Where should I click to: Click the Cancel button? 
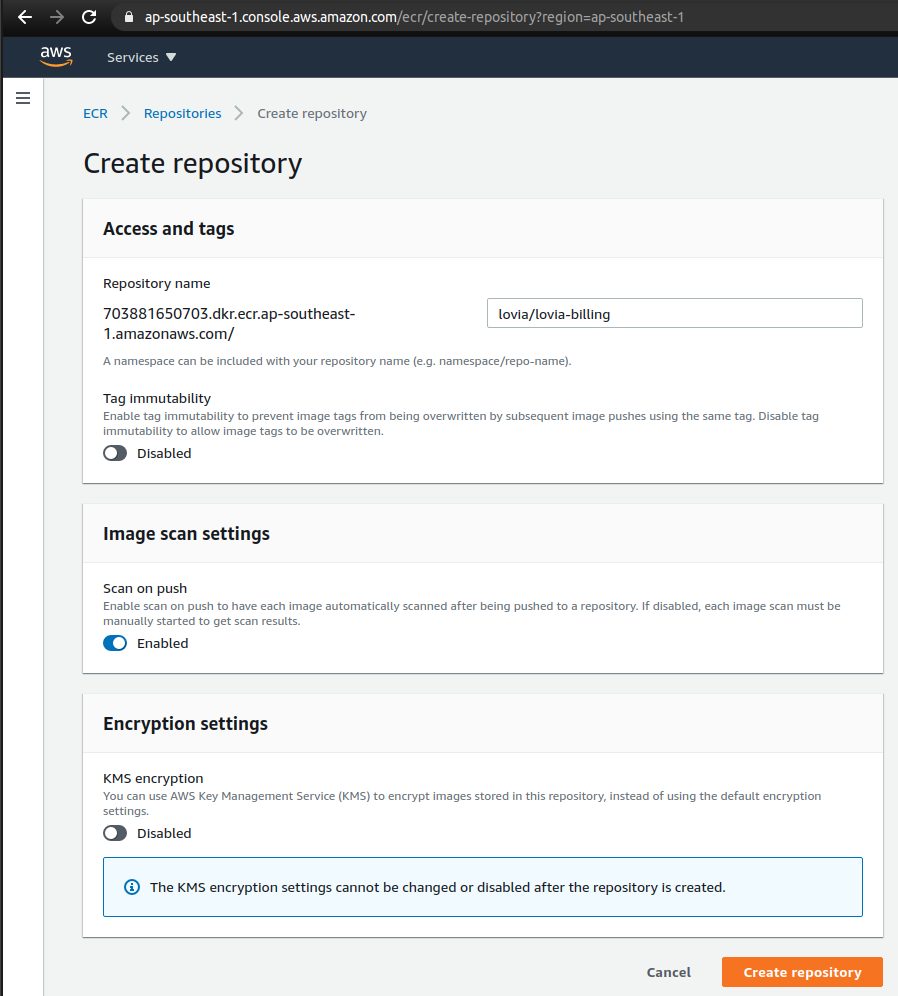669,972
